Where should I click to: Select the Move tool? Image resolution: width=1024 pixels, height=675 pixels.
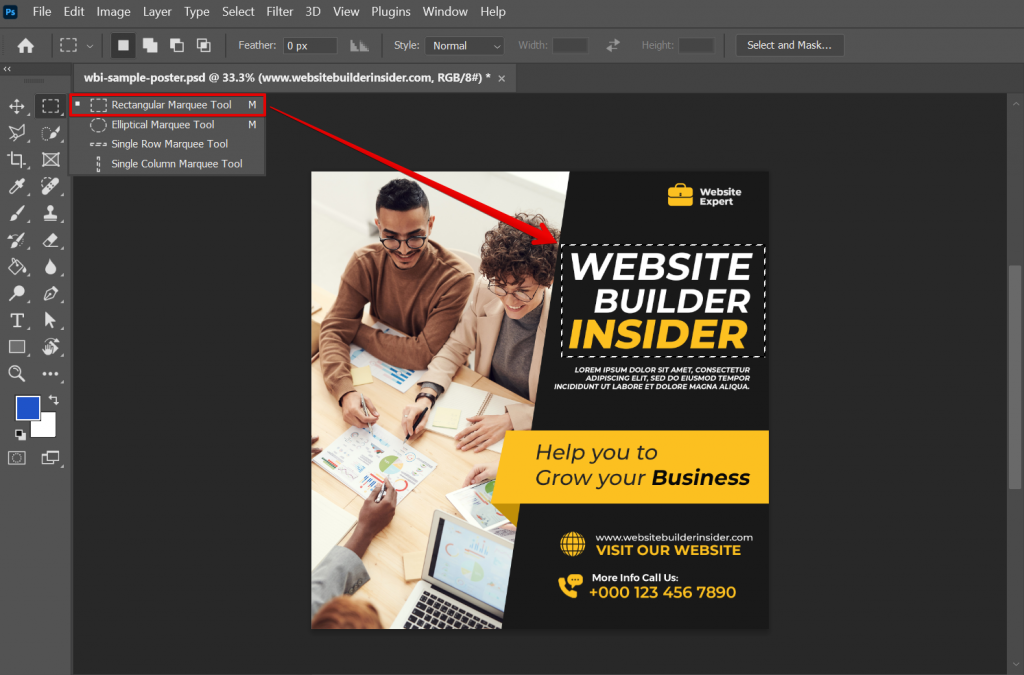(x=16, y=106)
